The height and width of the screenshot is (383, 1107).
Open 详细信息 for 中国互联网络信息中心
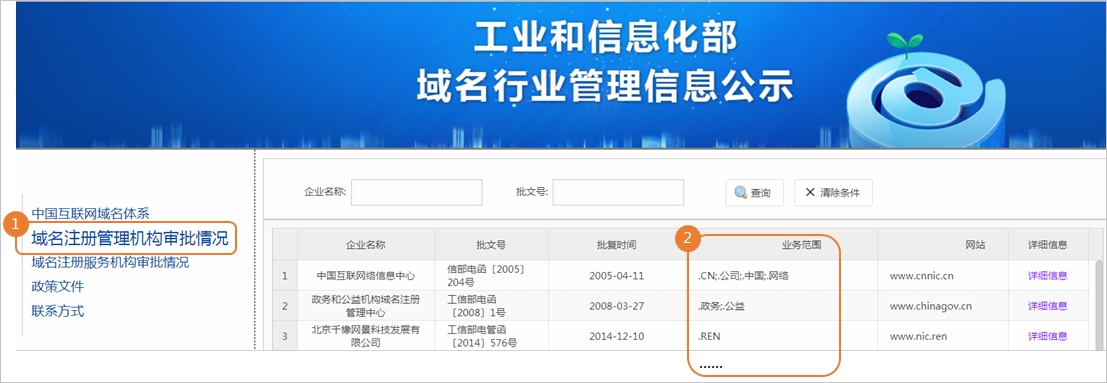click(x=1048, y=276)
